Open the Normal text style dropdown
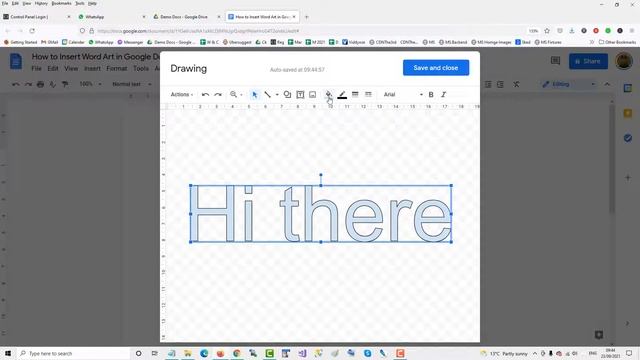 coord(131,84)
